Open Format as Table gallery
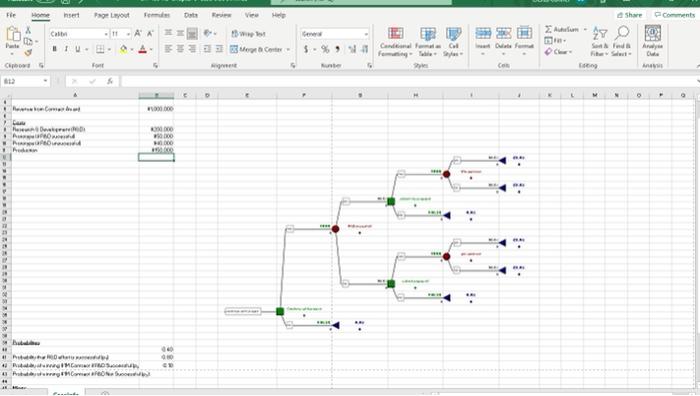This screenshot has height=396, width=700. coord(428,42)
